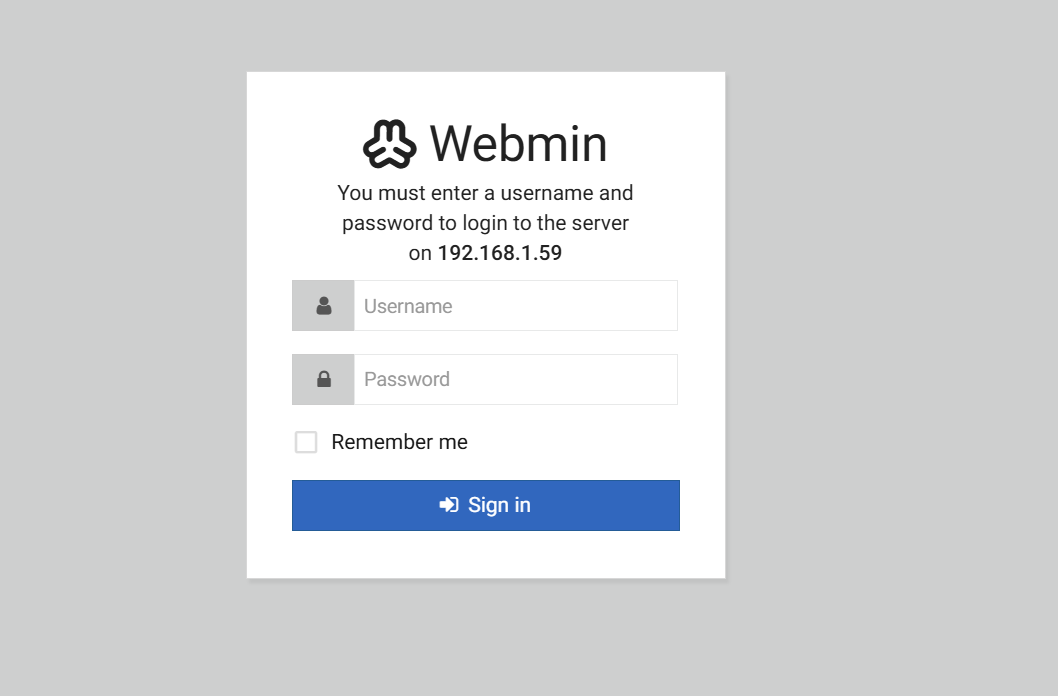
Task: Click the "Sign in" text label
Action: coord(499,505)
